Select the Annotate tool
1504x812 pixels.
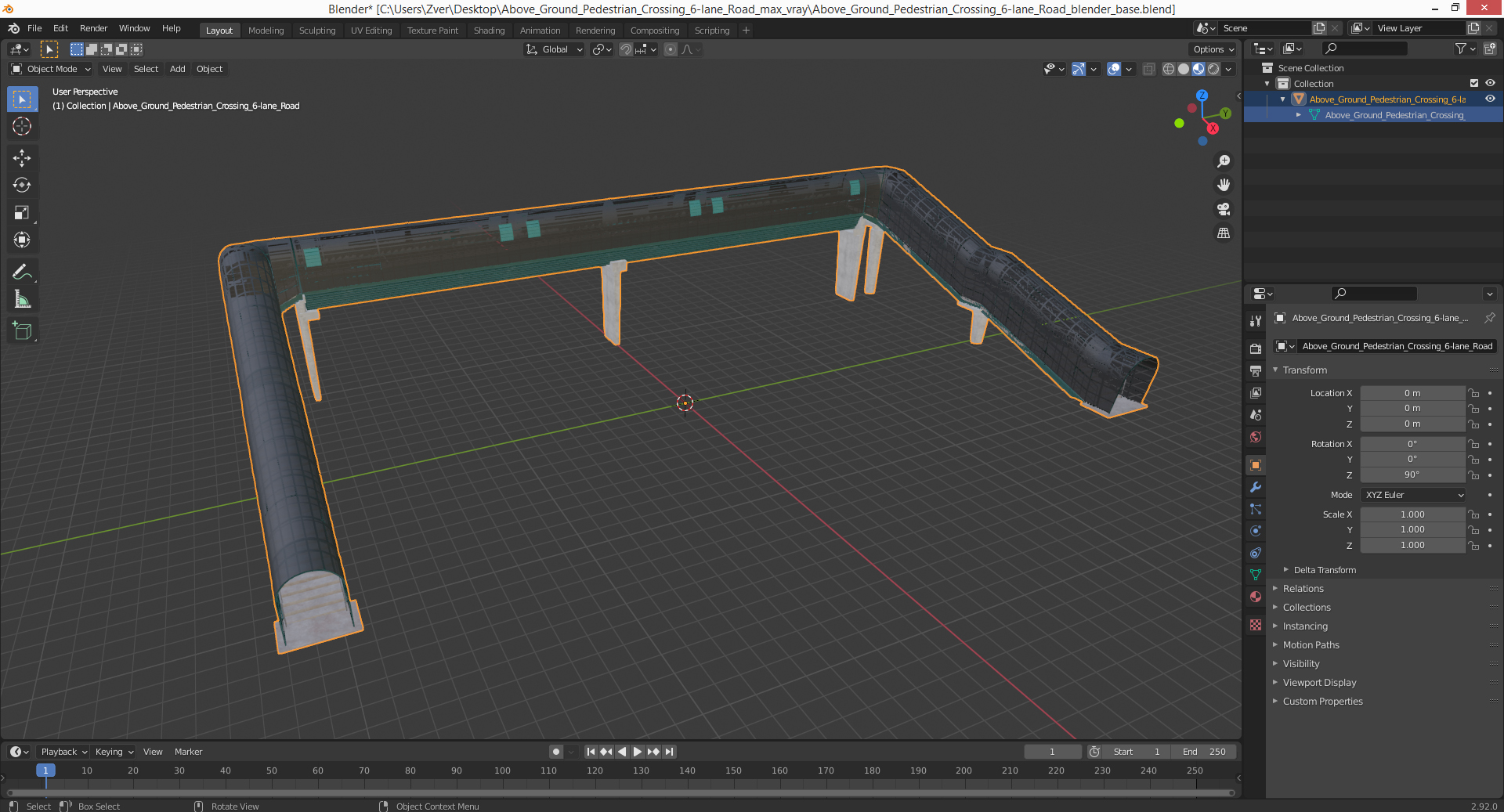click(x=22, y=272)
